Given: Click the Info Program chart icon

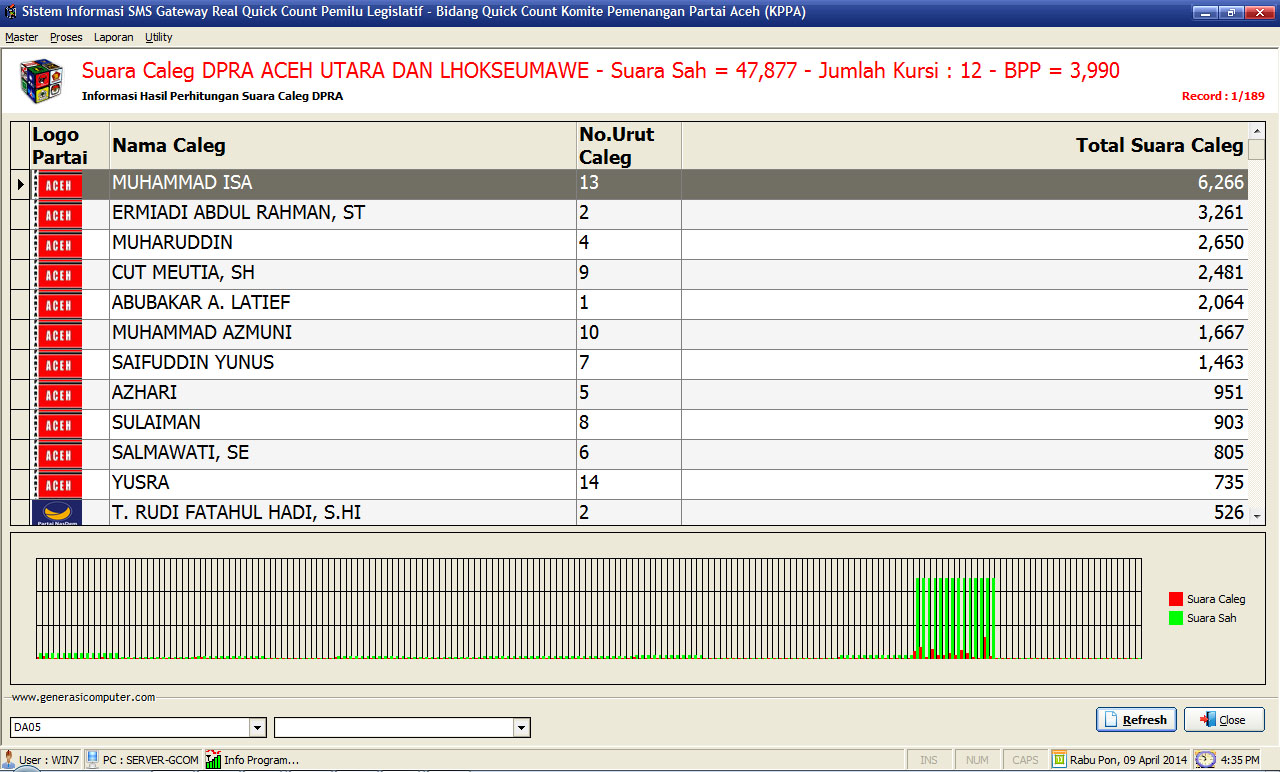Looking at the screenshot, I should 213,759.
